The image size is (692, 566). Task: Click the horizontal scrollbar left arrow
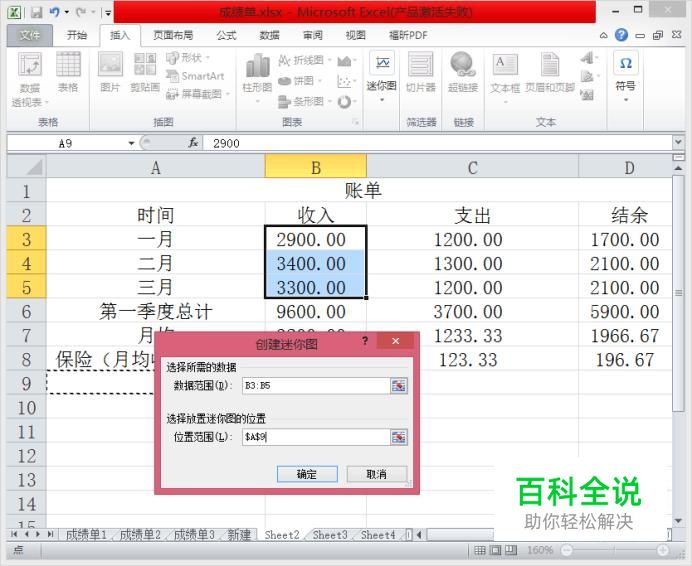click(419, 535)
